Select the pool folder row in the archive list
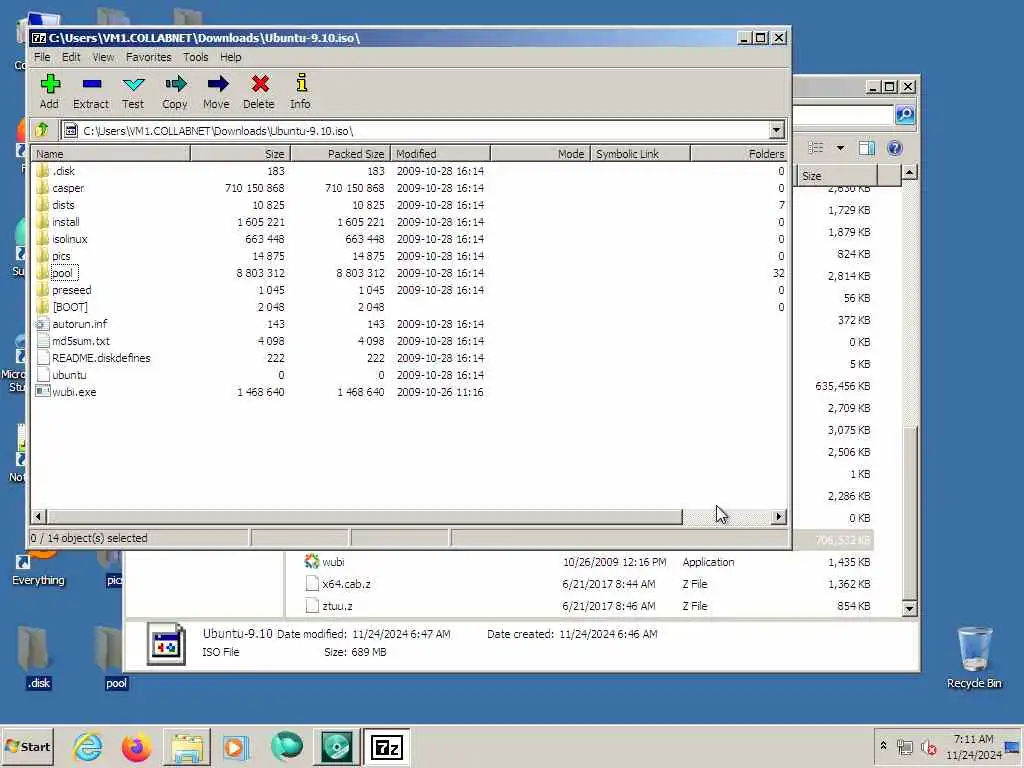This screenshot has height=768, width=1024. point(409,273)
